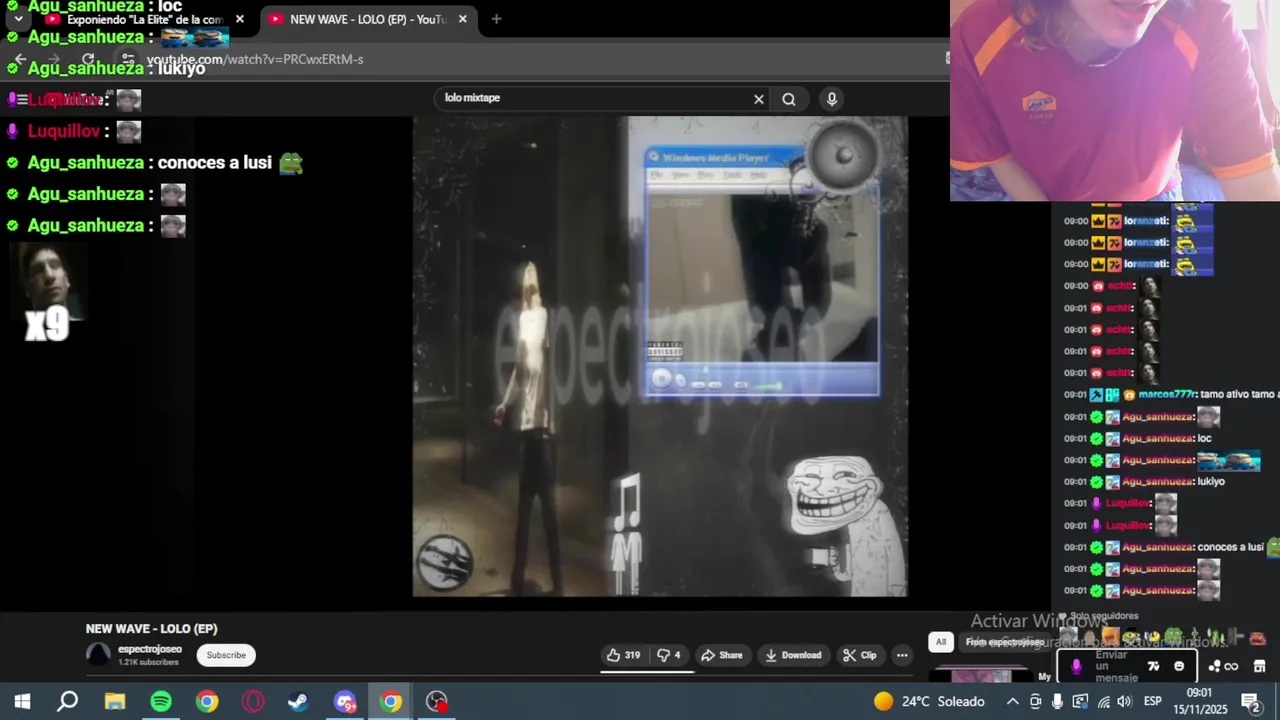Click the 7TV emote icon in chat box
The width and height of the screenshot is (1280, 720).
tap(1153, 666)
